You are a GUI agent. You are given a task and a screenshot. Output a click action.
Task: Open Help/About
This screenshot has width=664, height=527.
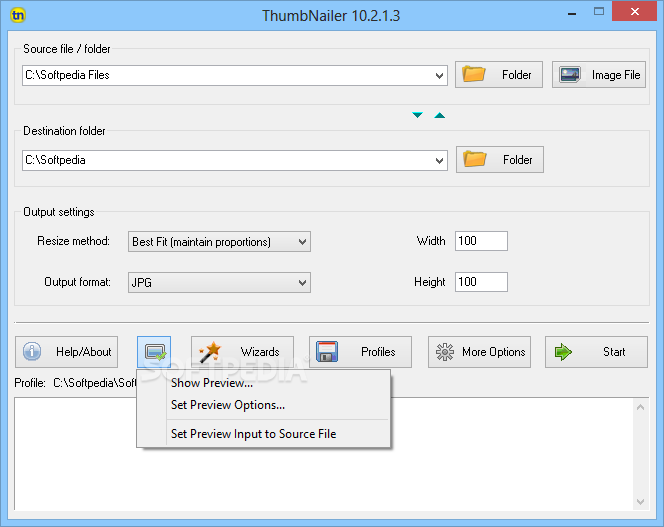pyautogui.click(x=66, y=352)
